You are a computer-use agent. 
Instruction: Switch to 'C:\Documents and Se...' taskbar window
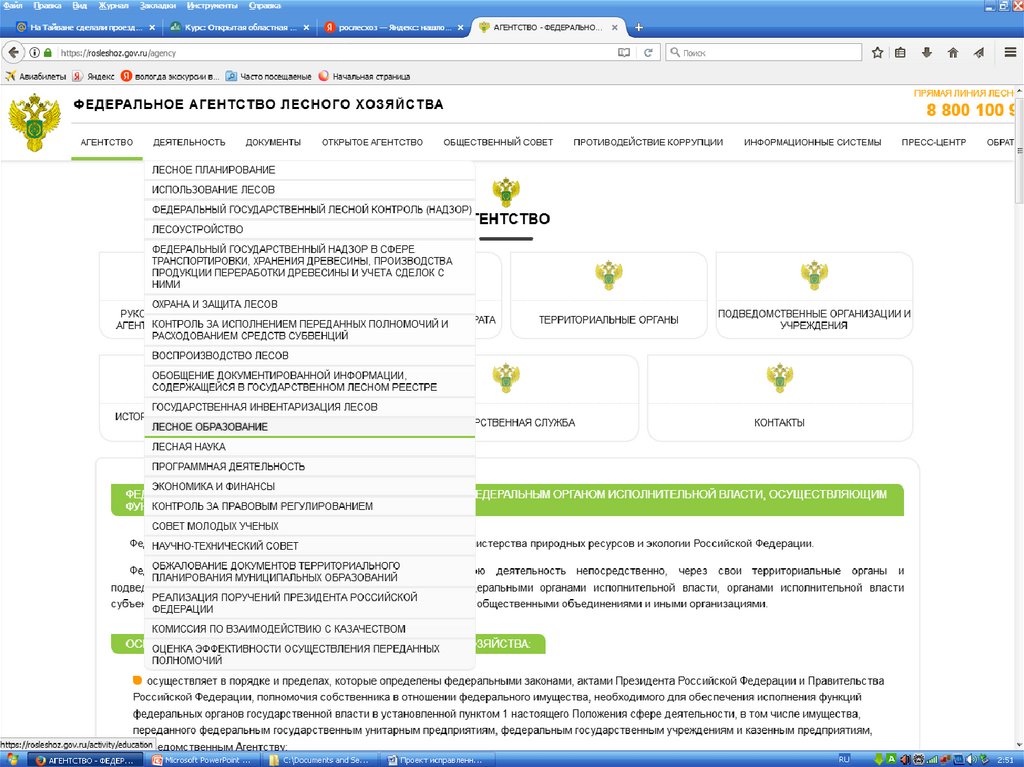click(322, 760)
